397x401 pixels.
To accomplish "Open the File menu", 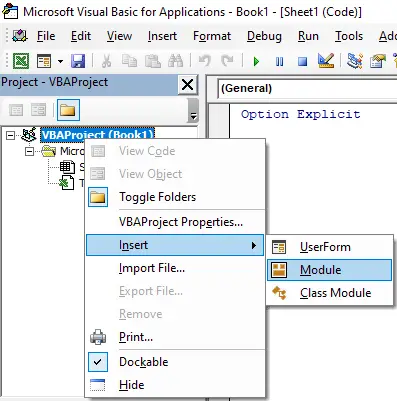I will tap(46, 36).
